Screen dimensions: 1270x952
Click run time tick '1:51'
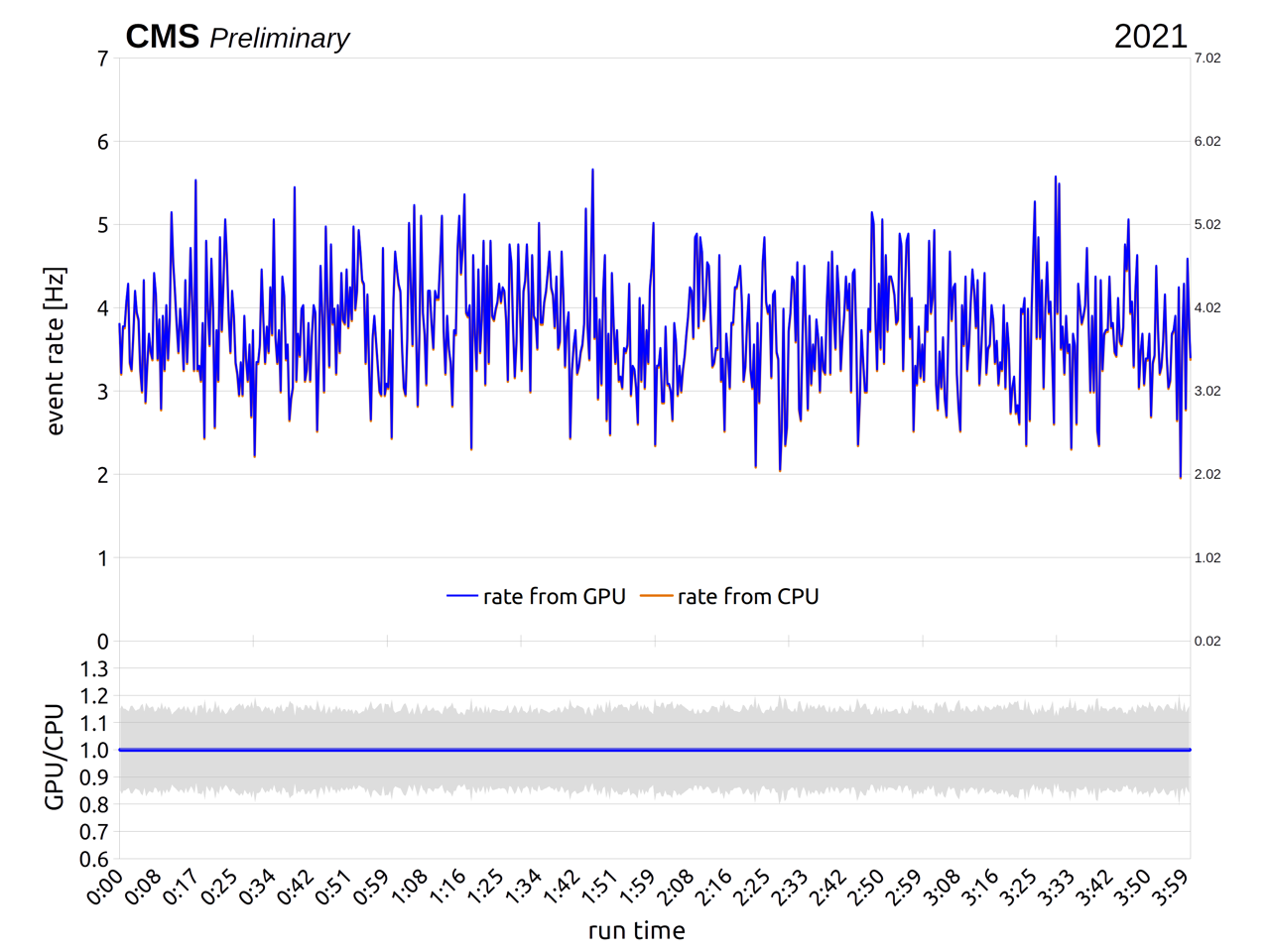[602, 888]
